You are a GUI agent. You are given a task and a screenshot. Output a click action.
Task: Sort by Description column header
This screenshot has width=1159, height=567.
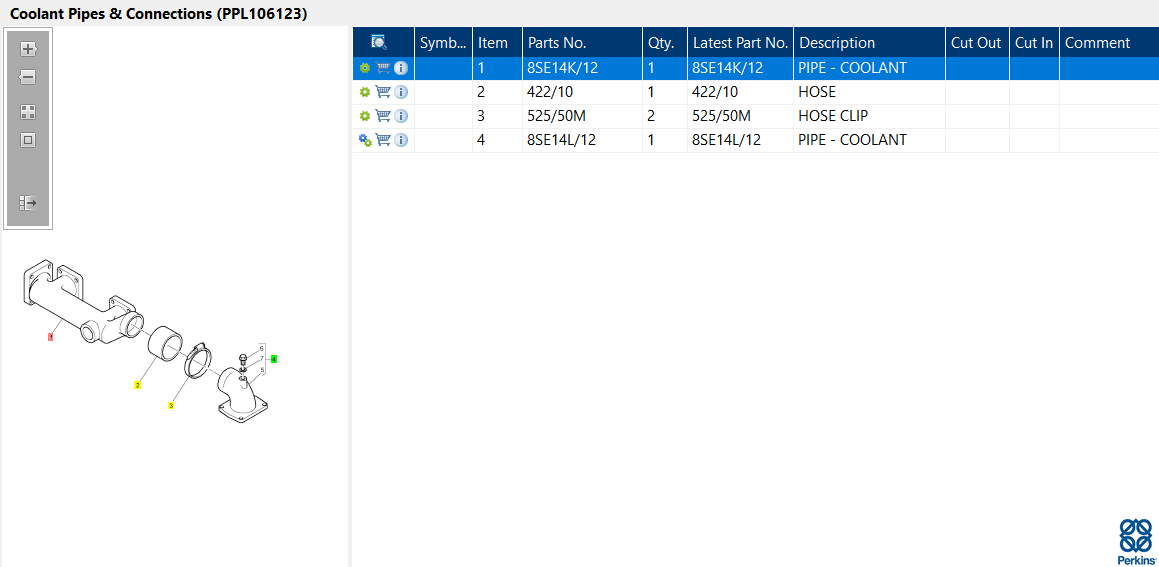point(869,43)
